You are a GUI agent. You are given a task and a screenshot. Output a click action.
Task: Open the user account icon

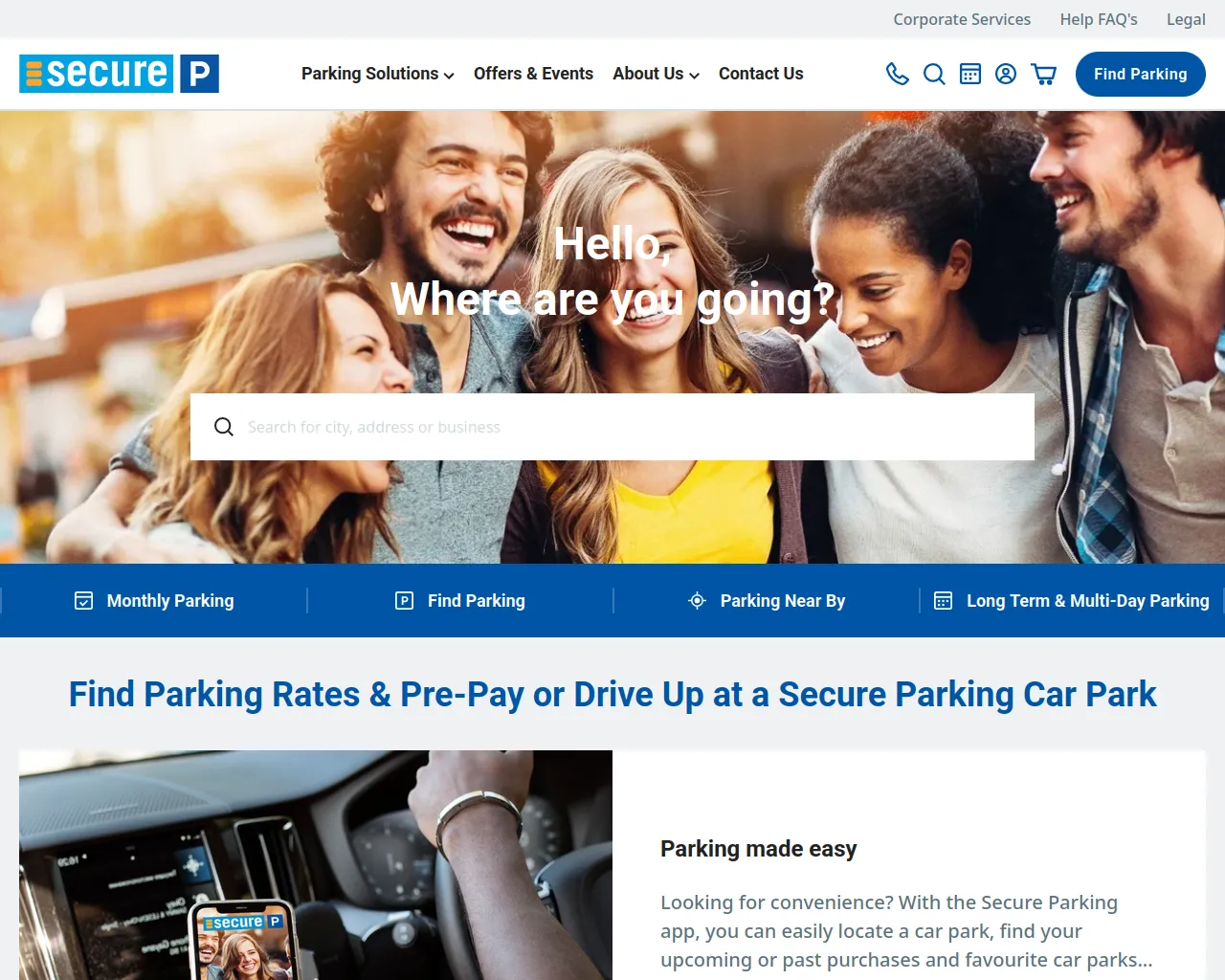point(1006,74)
